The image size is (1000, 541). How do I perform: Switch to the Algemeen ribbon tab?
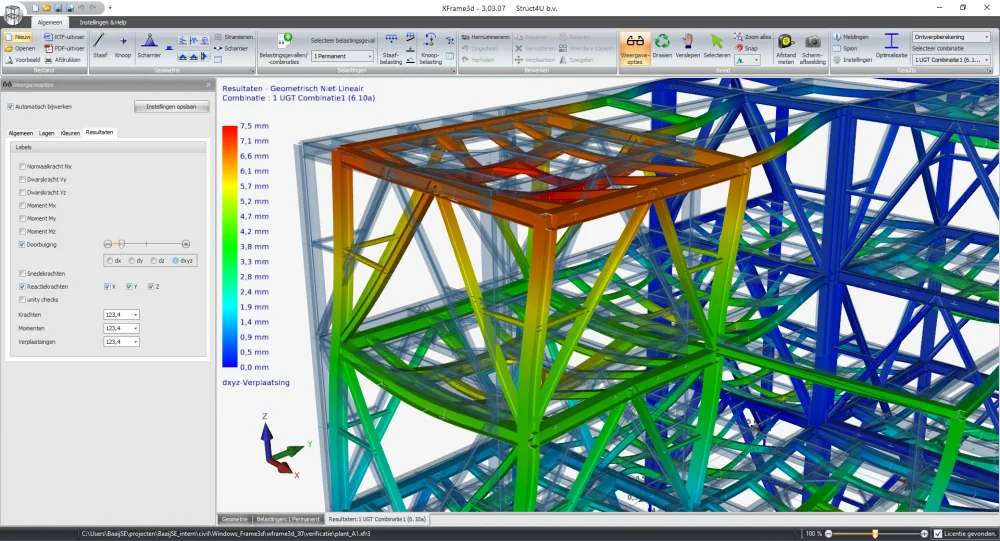(x=49, y=22)
